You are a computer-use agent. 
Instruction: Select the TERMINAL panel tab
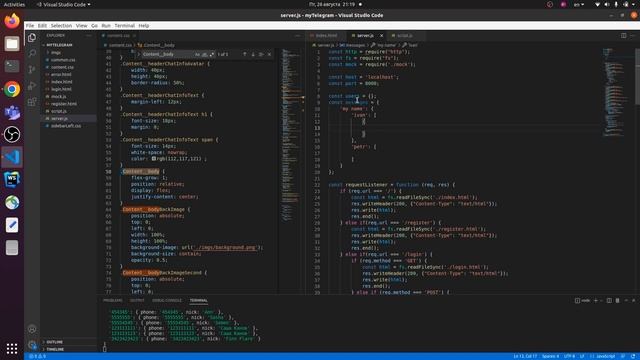(x=198, y=300)
